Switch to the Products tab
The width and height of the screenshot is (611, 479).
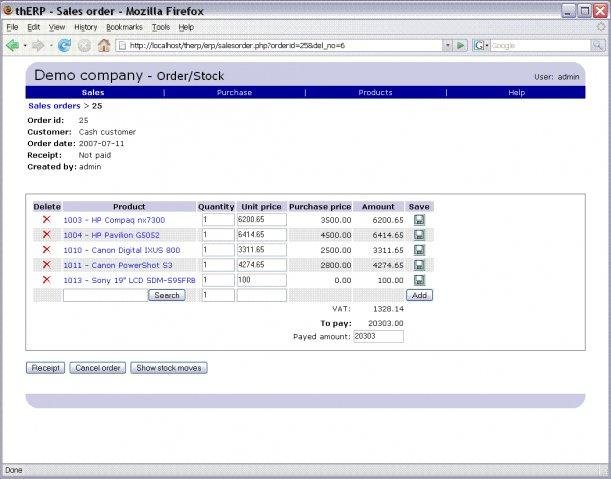coord(375,92)
